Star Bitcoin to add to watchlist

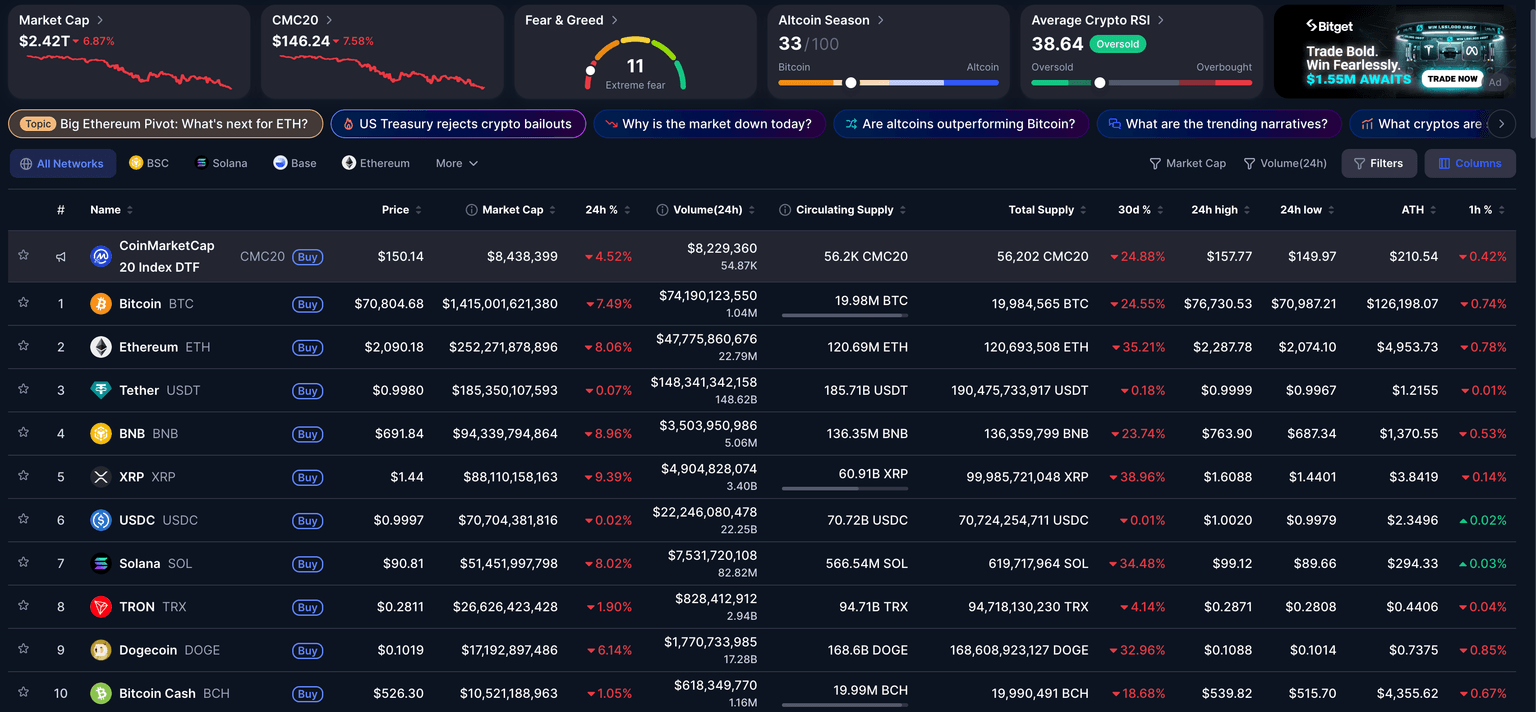[23, 303]
